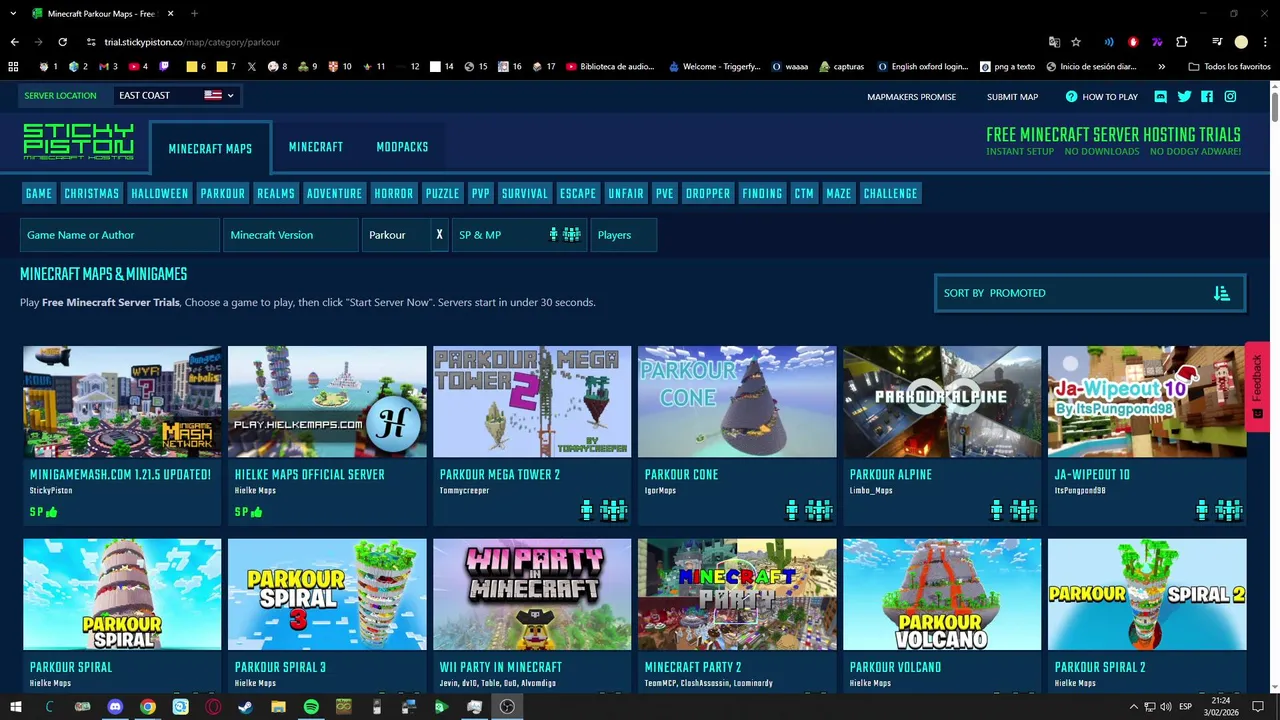Click the browser address bar URL
The width and height of the screenshot is (1280, 720).
pyautogui.click(x=192, y=42)
